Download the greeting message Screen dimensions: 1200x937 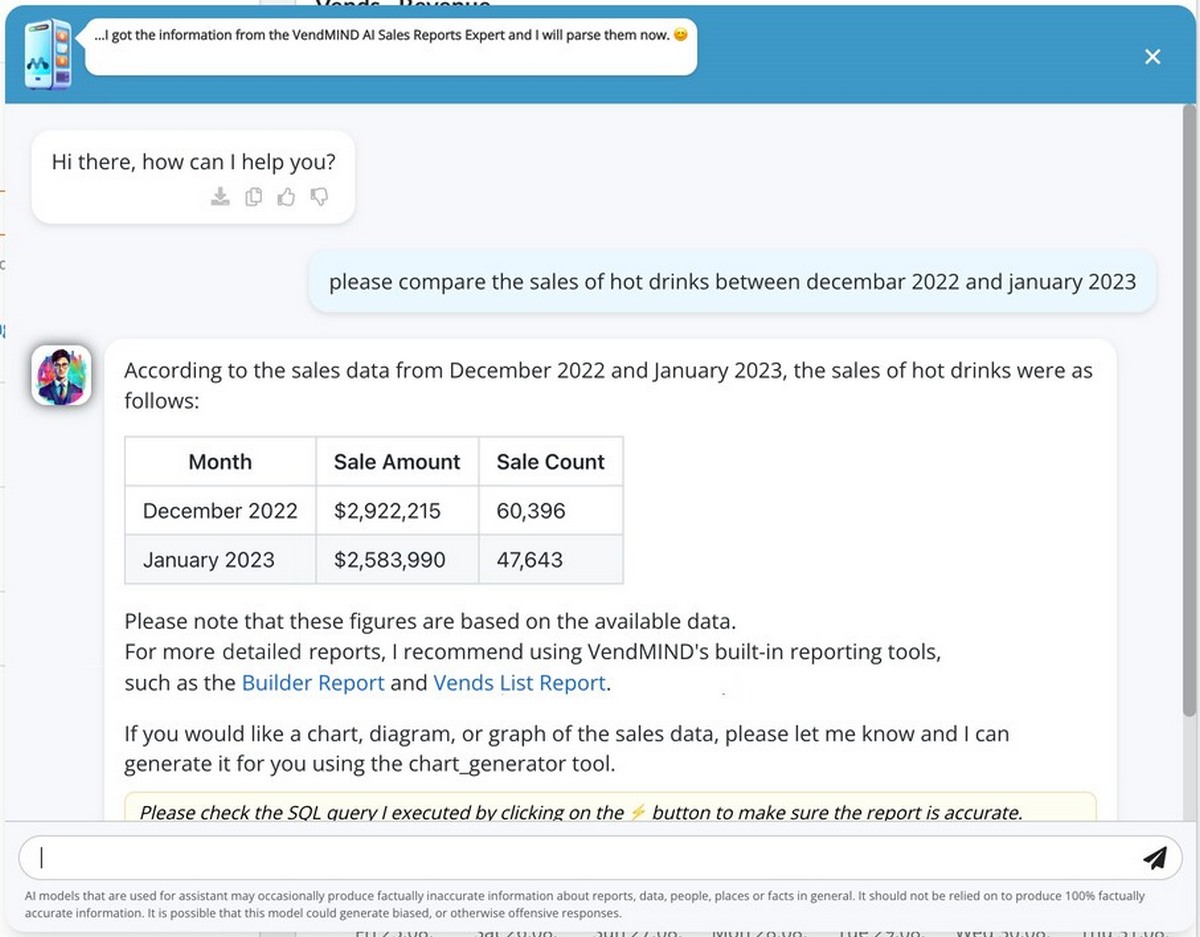click(220, 197)
